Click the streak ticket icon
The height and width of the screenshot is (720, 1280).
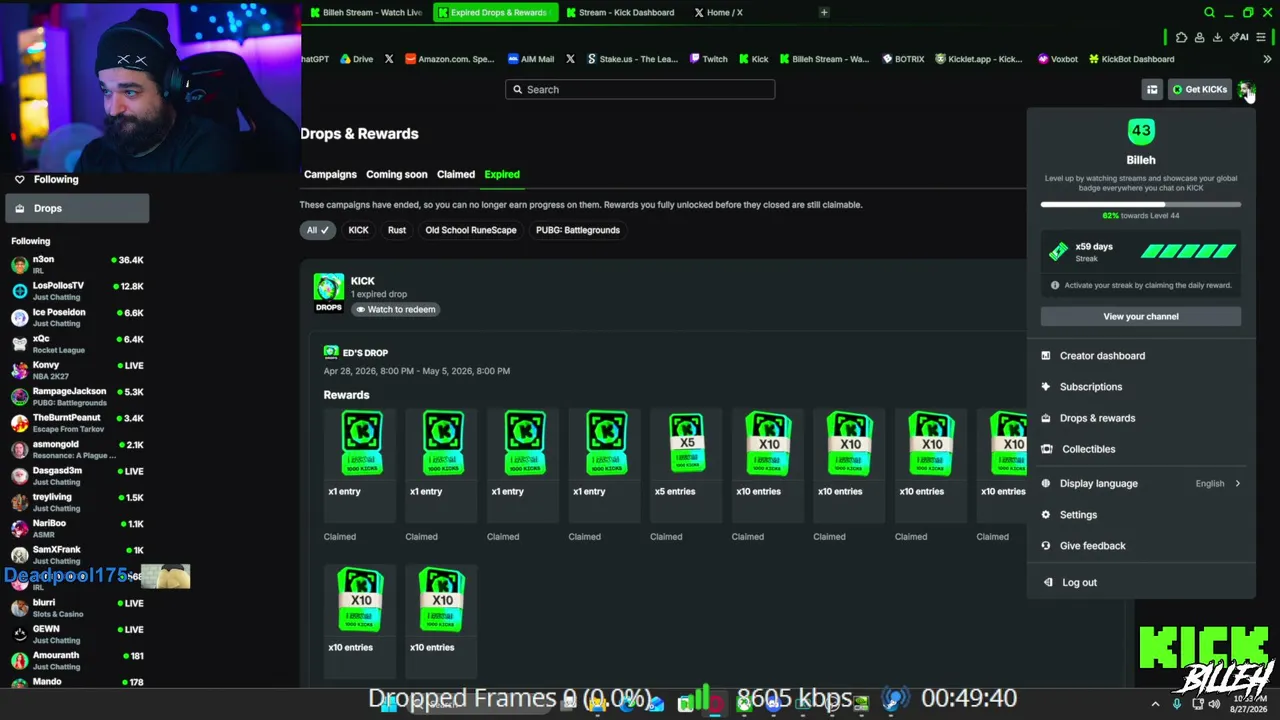click(1058, 252)
